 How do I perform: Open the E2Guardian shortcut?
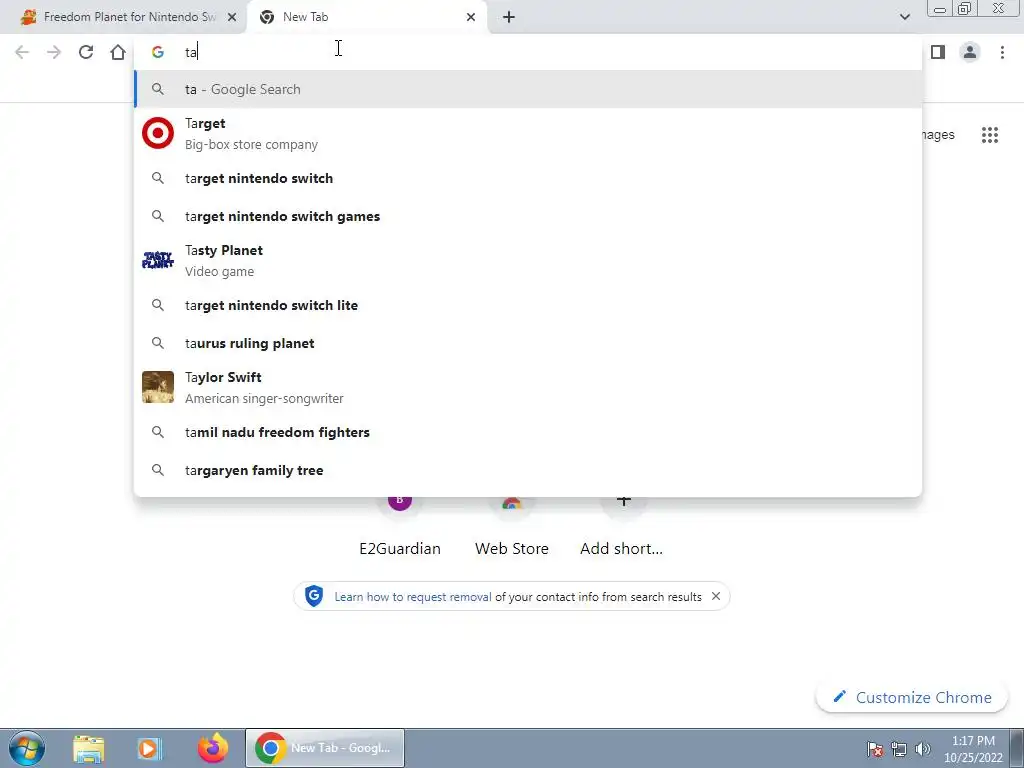[x=400, y=529]
